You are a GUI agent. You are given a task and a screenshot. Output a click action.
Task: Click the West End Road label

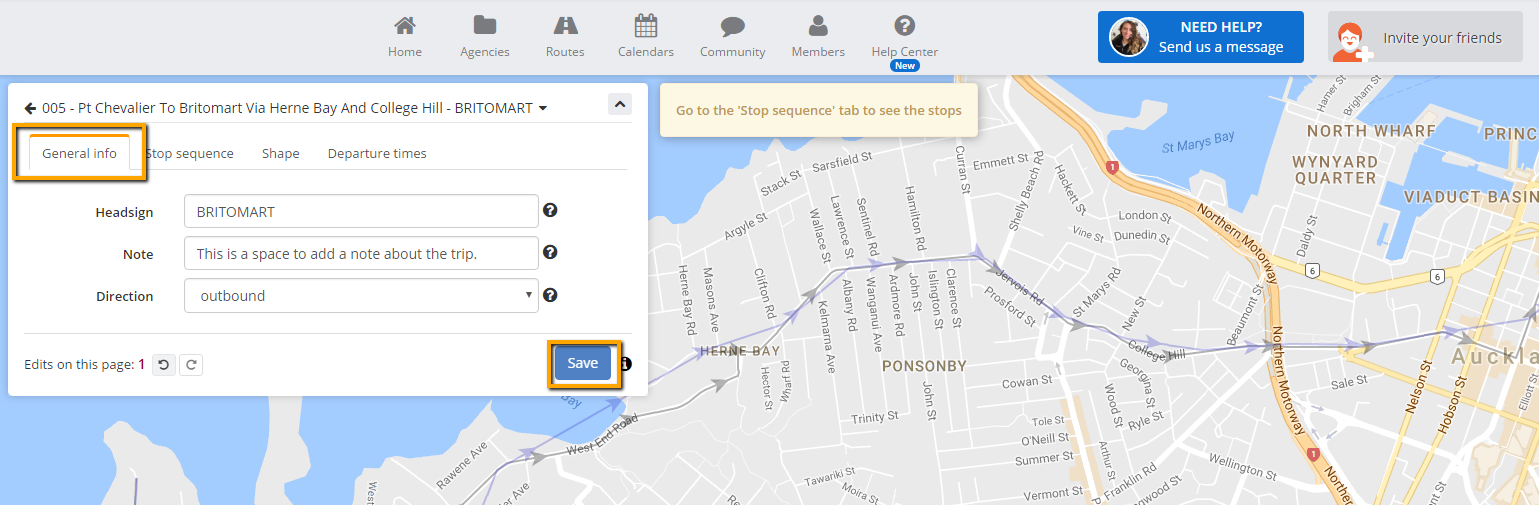[601, 436]
